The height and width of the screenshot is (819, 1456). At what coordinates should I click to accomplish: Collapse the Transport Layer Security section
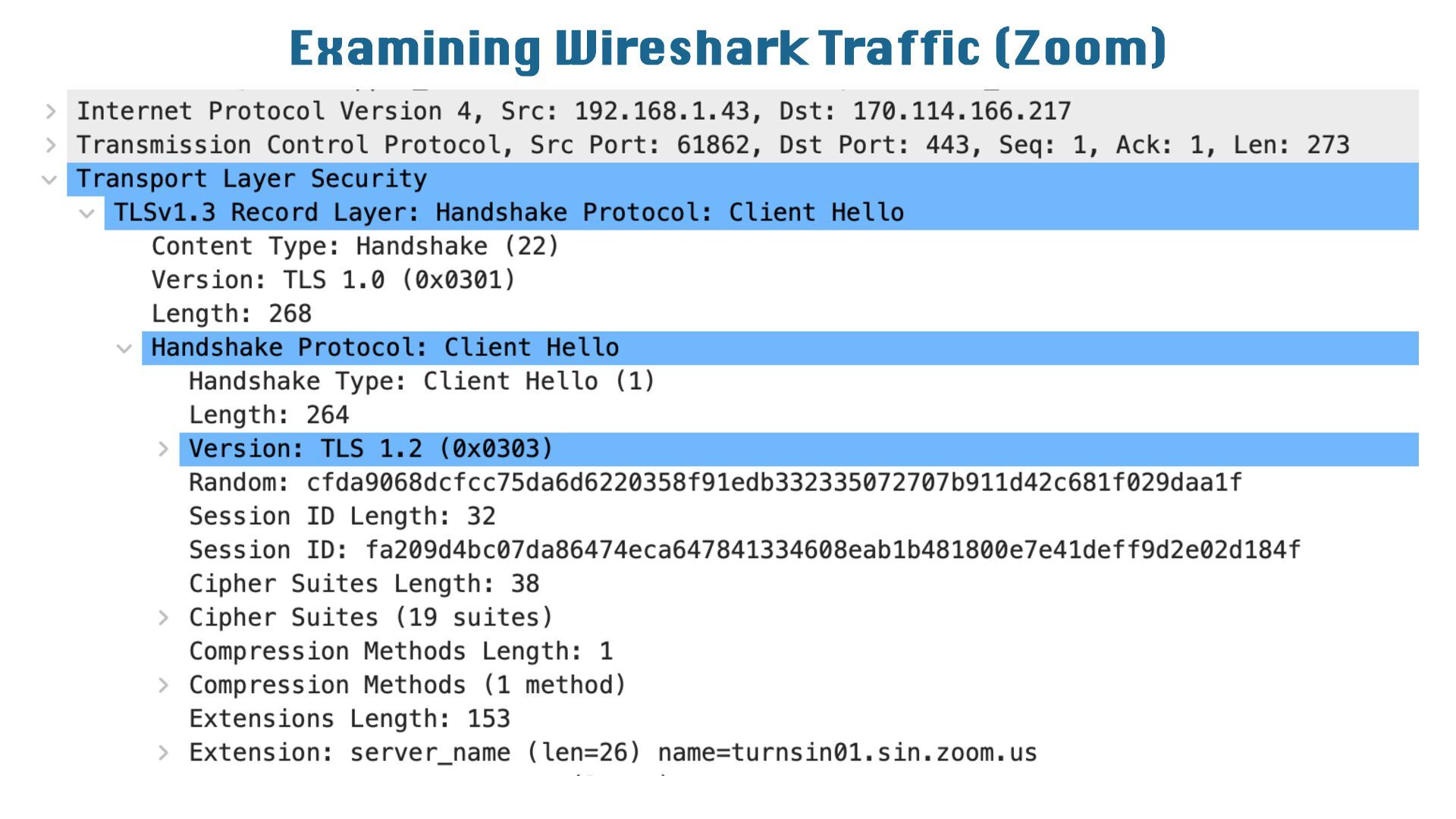[50, 180]
